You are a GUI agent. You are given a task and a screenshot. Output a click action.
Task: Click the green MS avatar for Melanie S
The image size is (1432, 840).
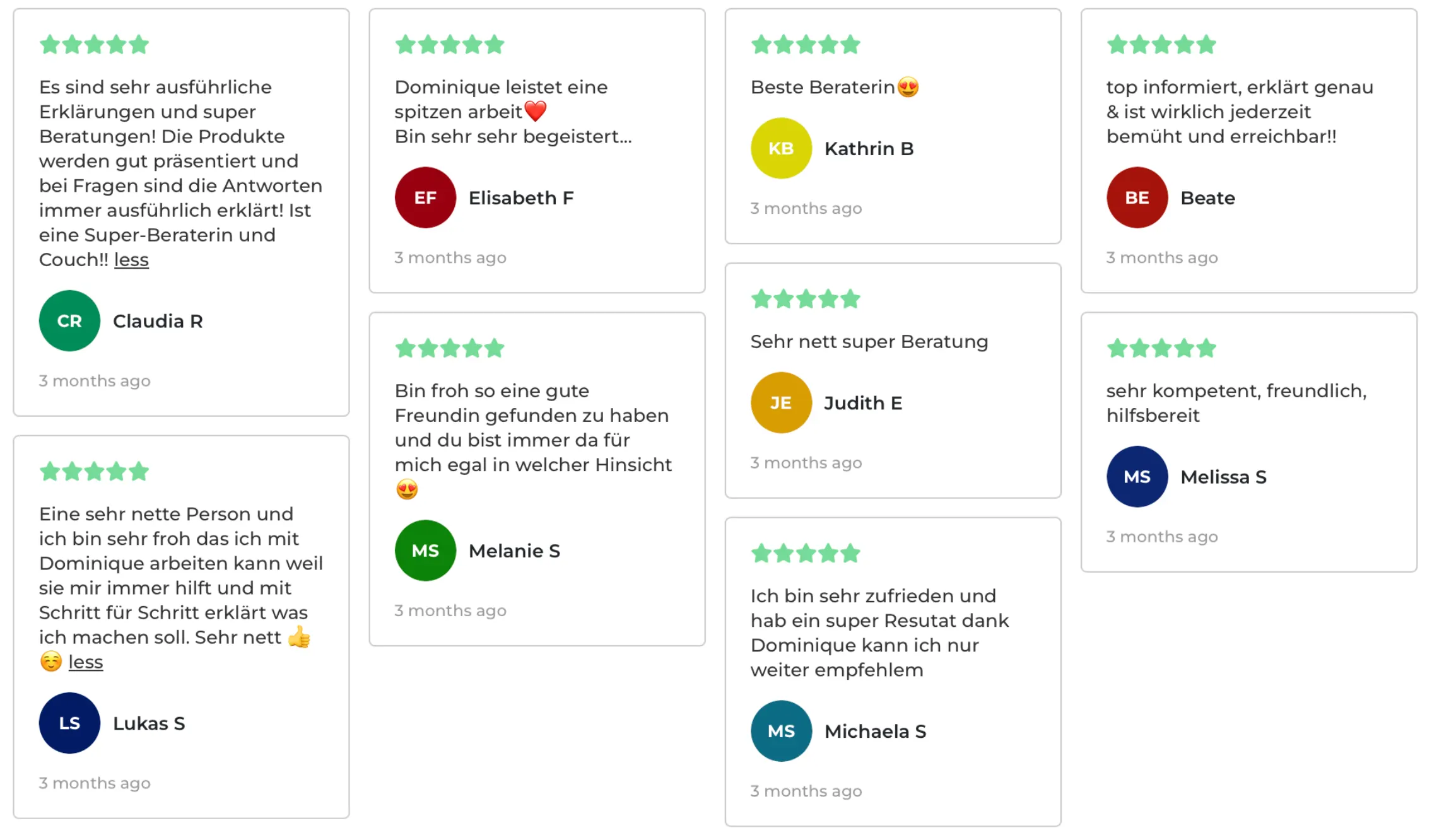point(425,551)
